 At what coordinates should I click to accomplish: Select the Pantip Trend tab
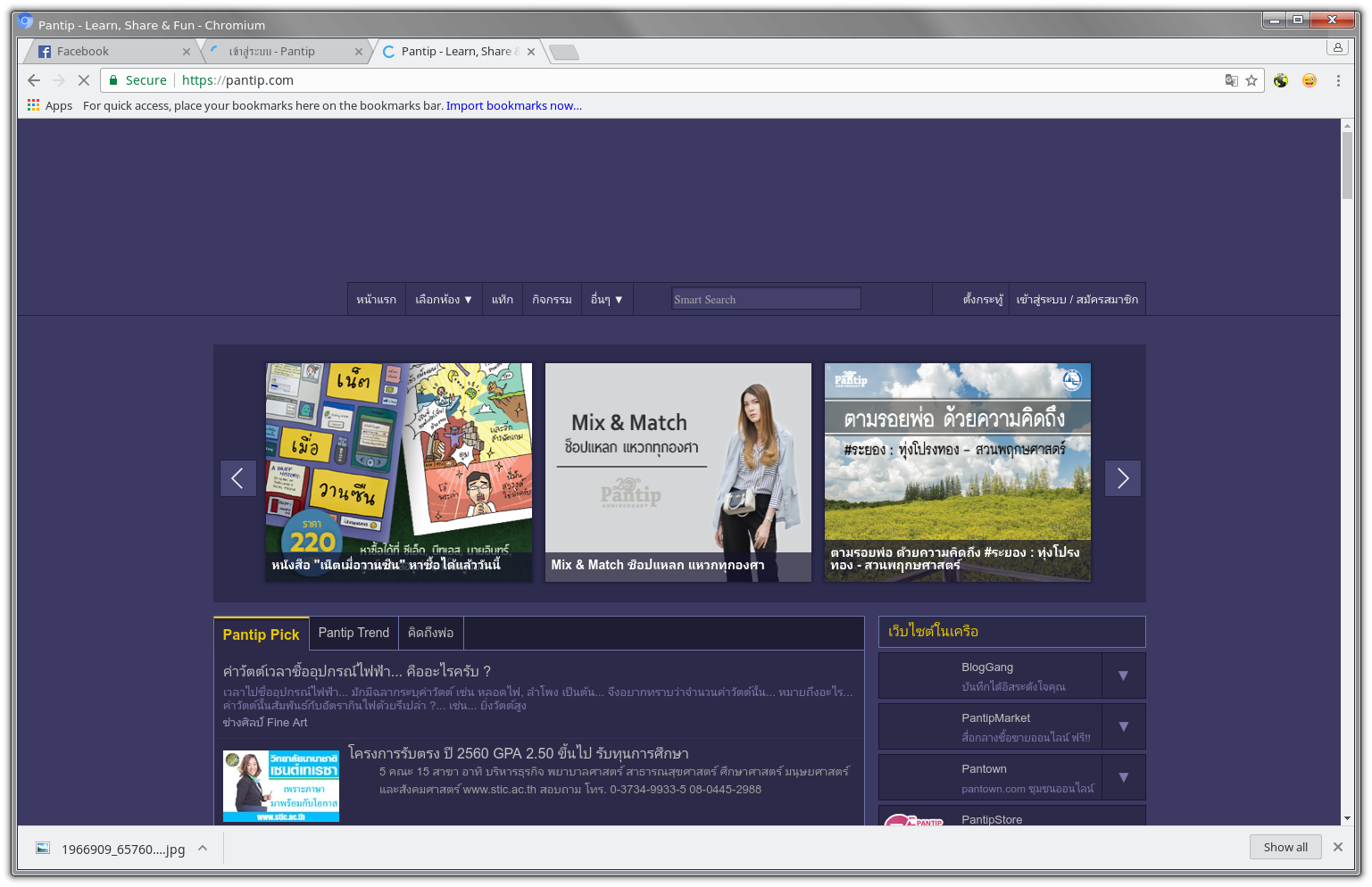[353, 633]
